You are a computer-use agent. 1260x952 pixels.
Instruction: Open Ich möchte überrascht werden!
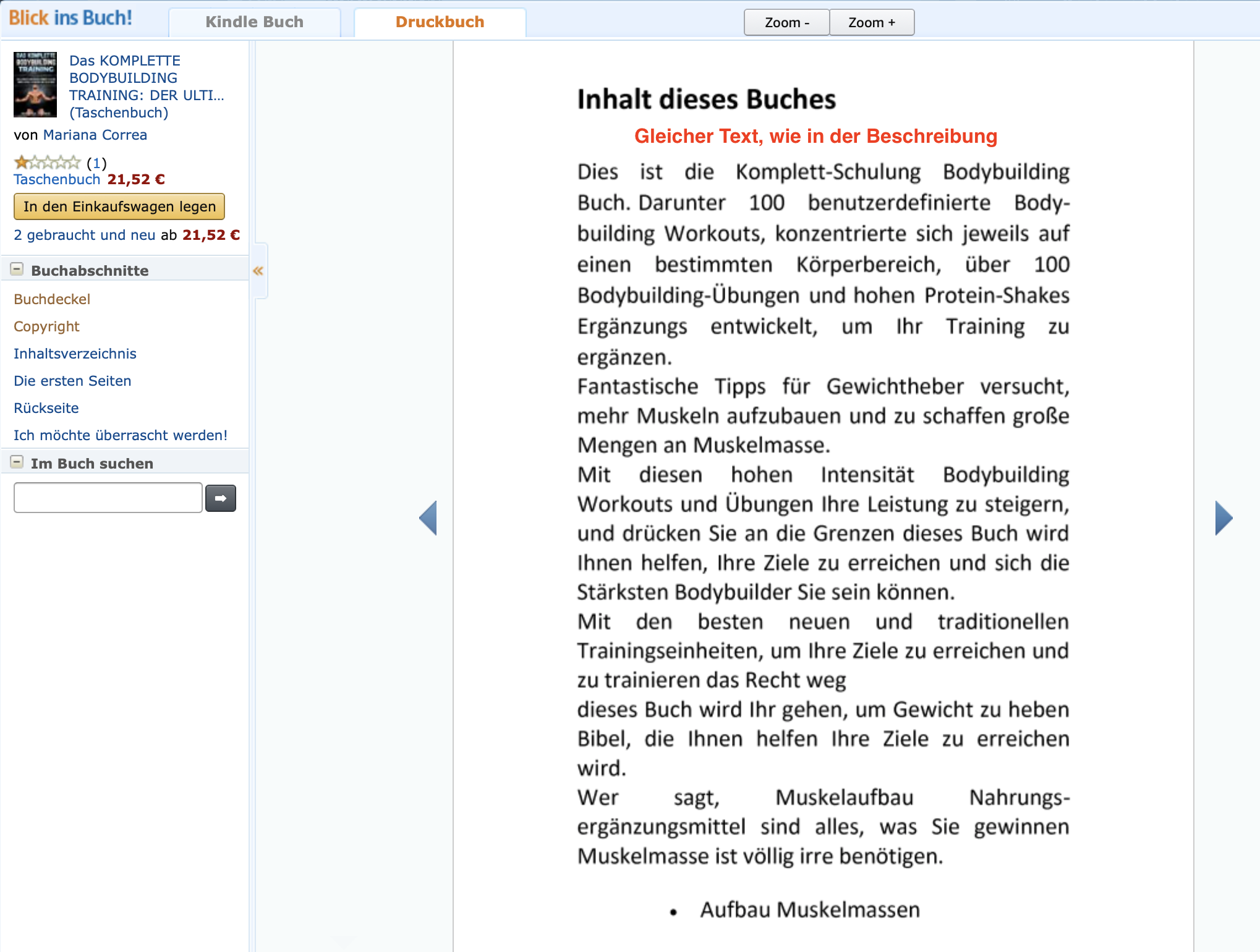[x=120, y=435]
